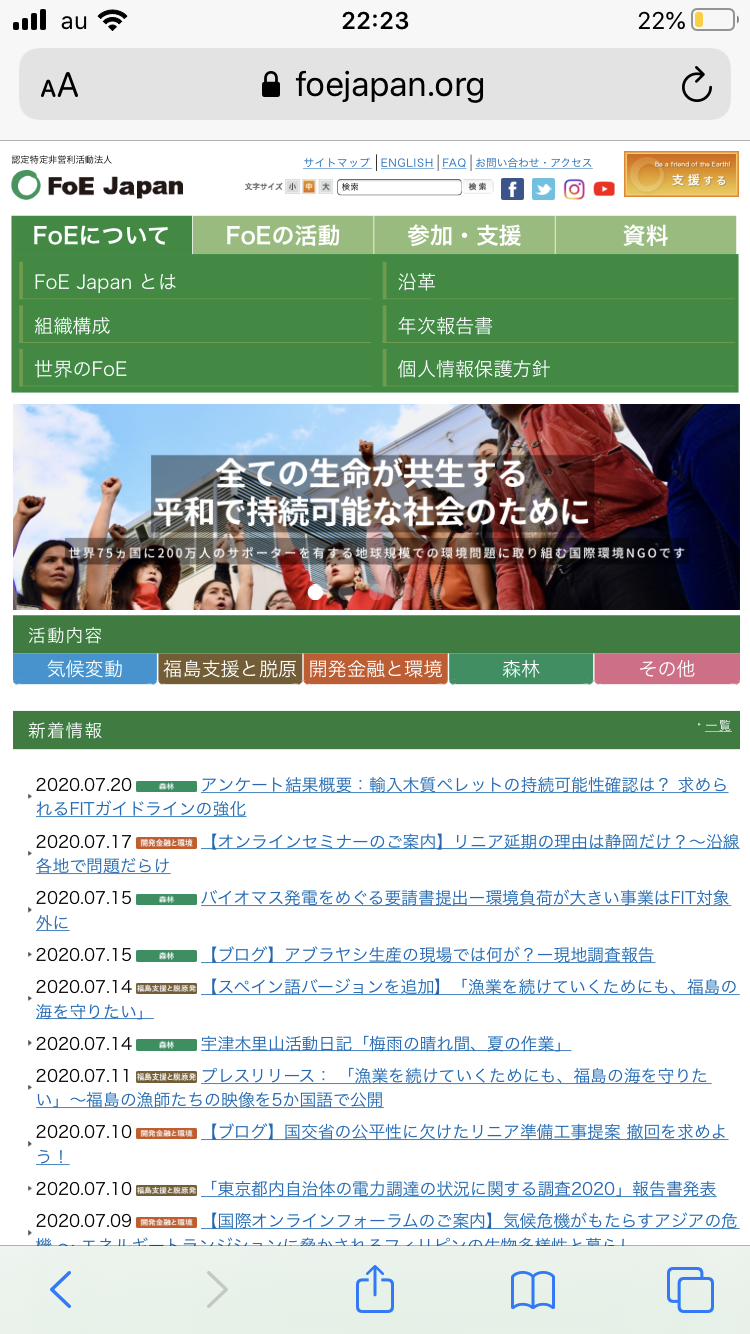Tap the Safari share icon

(375, 1289)
